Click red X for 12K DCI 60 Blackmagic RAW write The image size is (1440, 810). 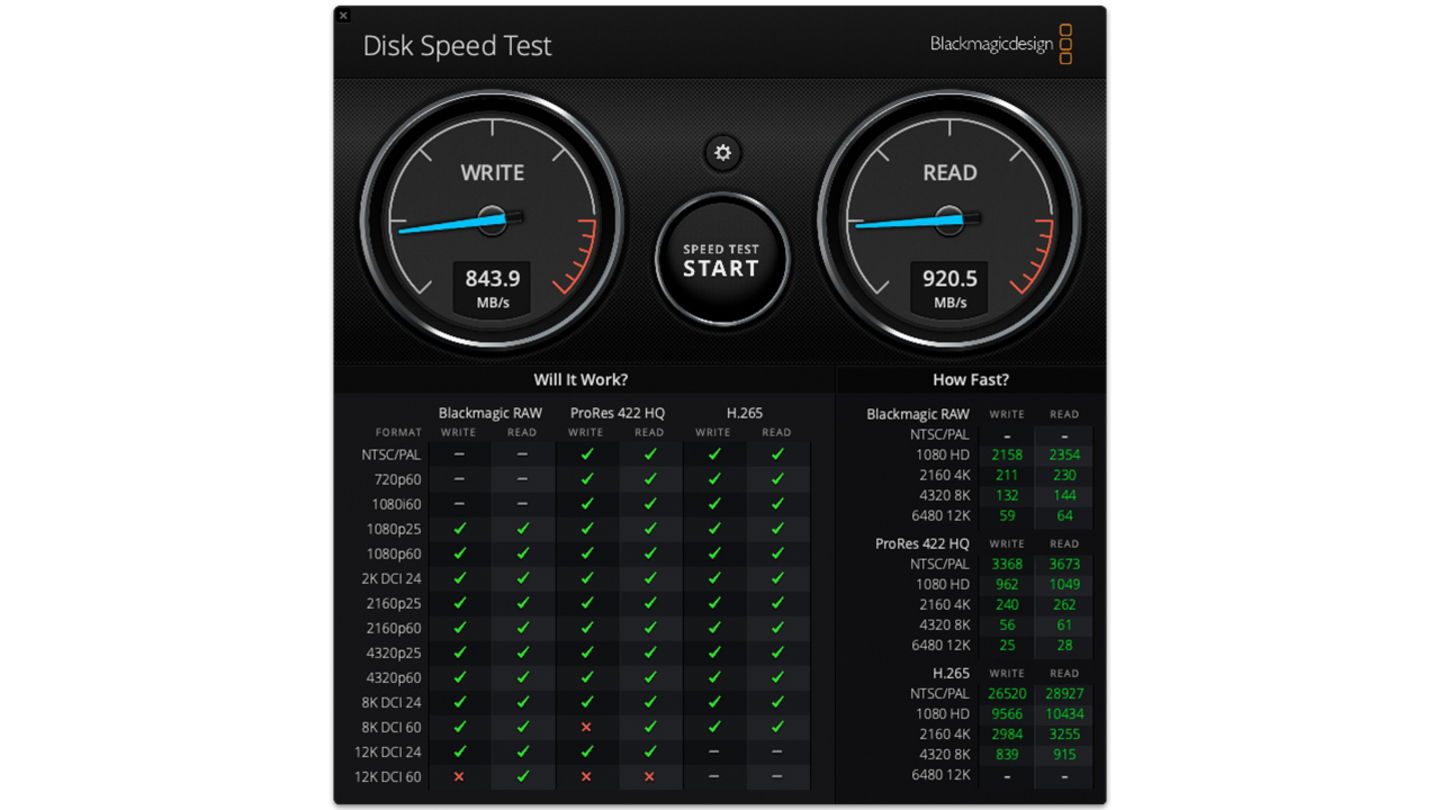click(x=459, y=777)
